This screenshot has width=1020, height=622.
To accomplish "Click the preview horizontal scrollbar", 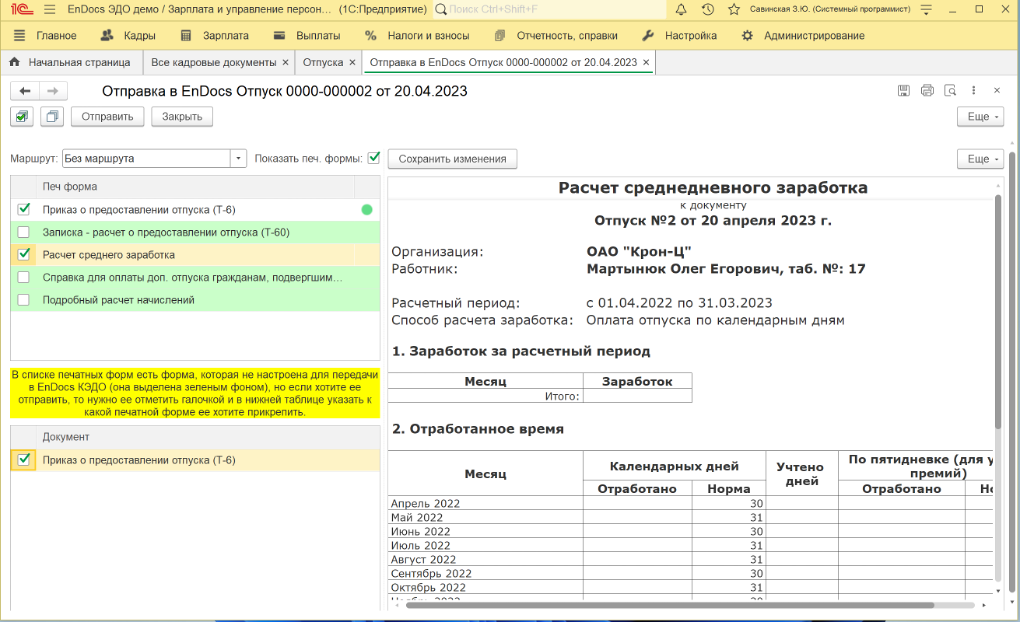I will [670, 605].
